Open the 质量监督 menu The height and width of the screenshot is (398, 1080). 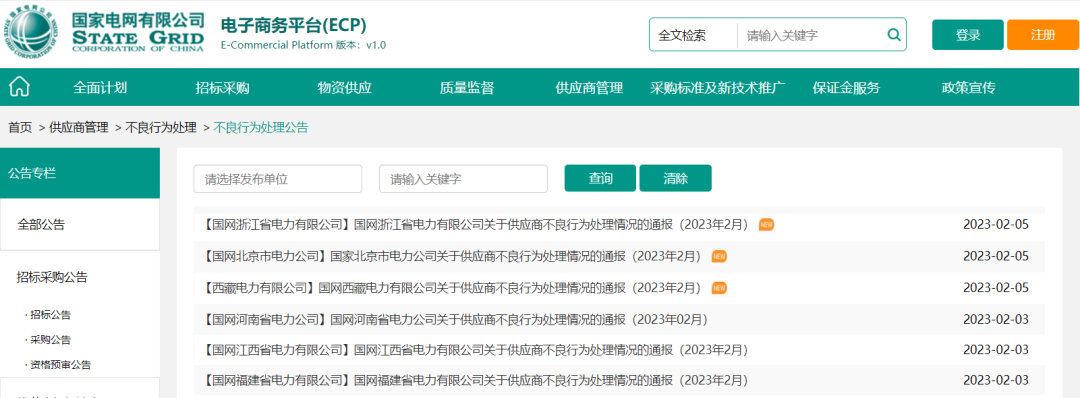466,87
